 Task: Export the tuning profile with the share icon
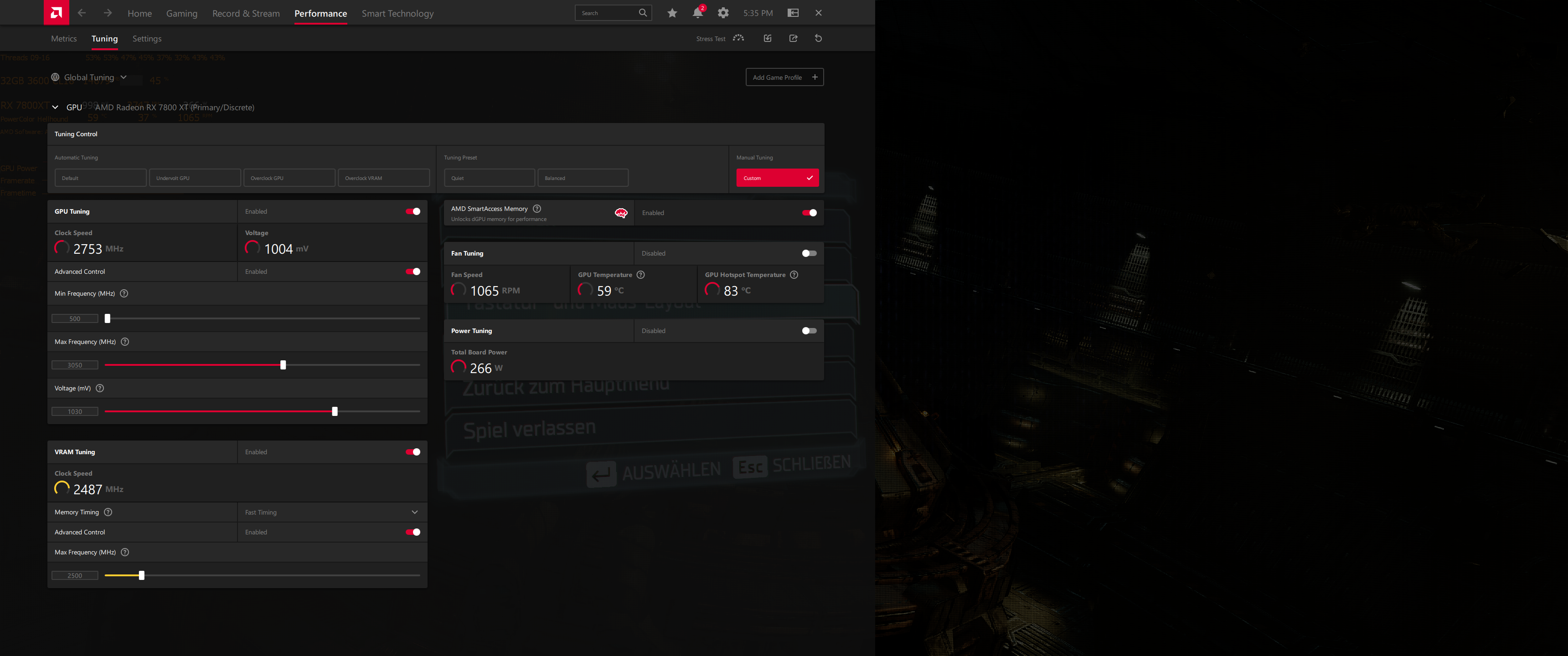pyautogui.click(x=793, y=38)
